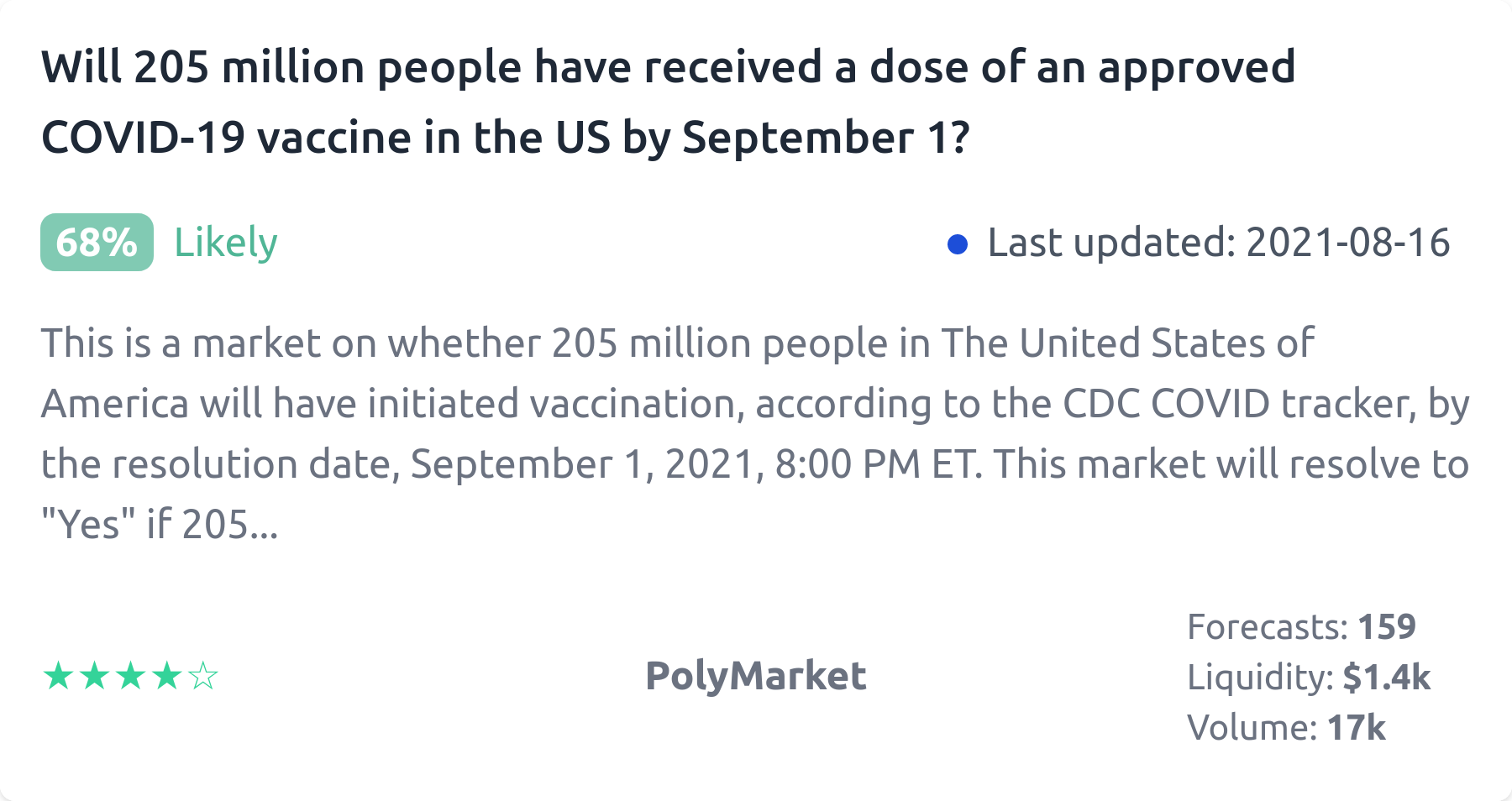1512x801 pixels.
Task: Click the blue dot status indicator
Action: [x=958, y=244]
